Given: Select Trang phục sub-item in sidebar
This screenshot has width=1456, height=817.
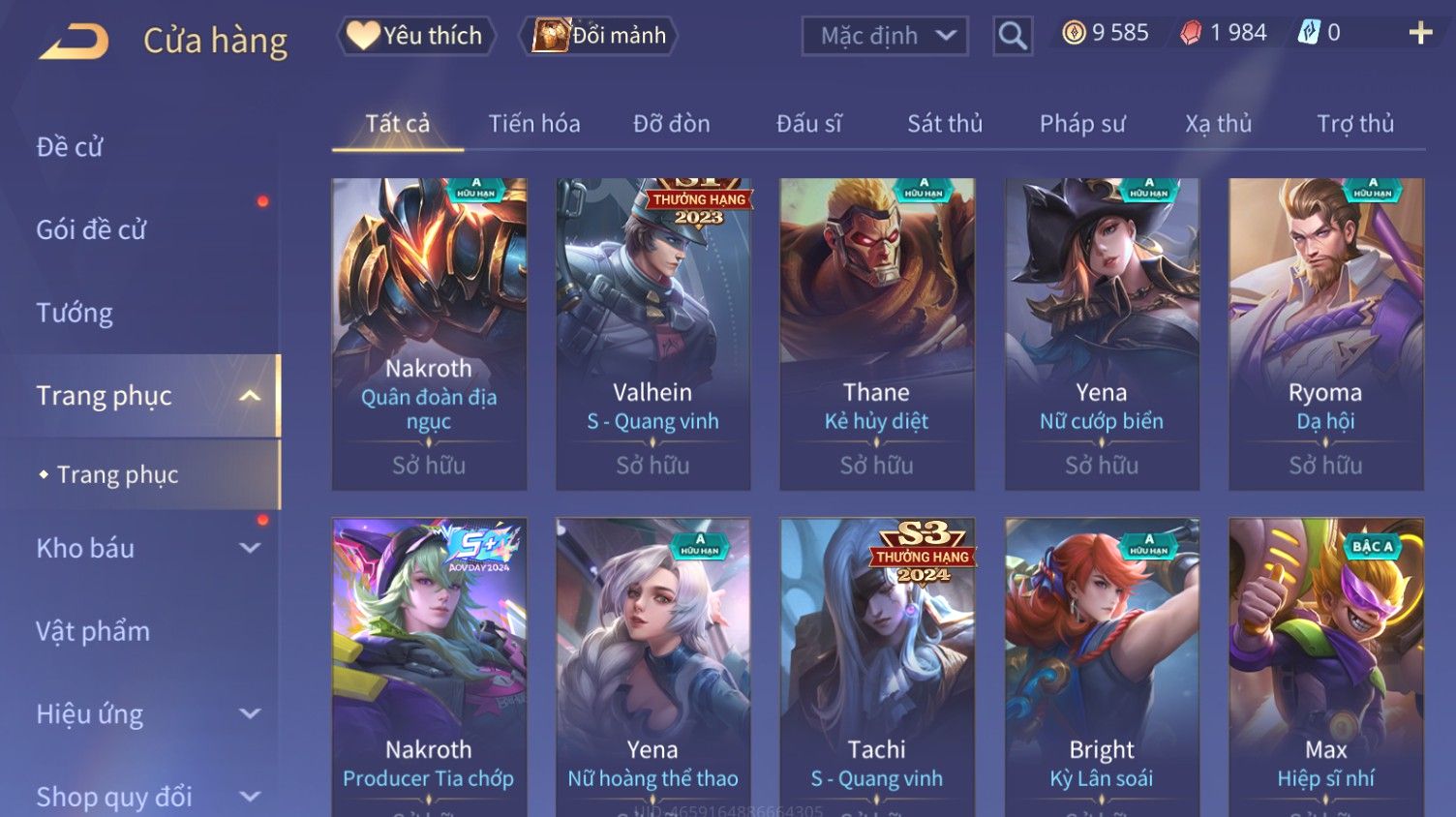Looking at the screenshot, I should tap(117, 474).
